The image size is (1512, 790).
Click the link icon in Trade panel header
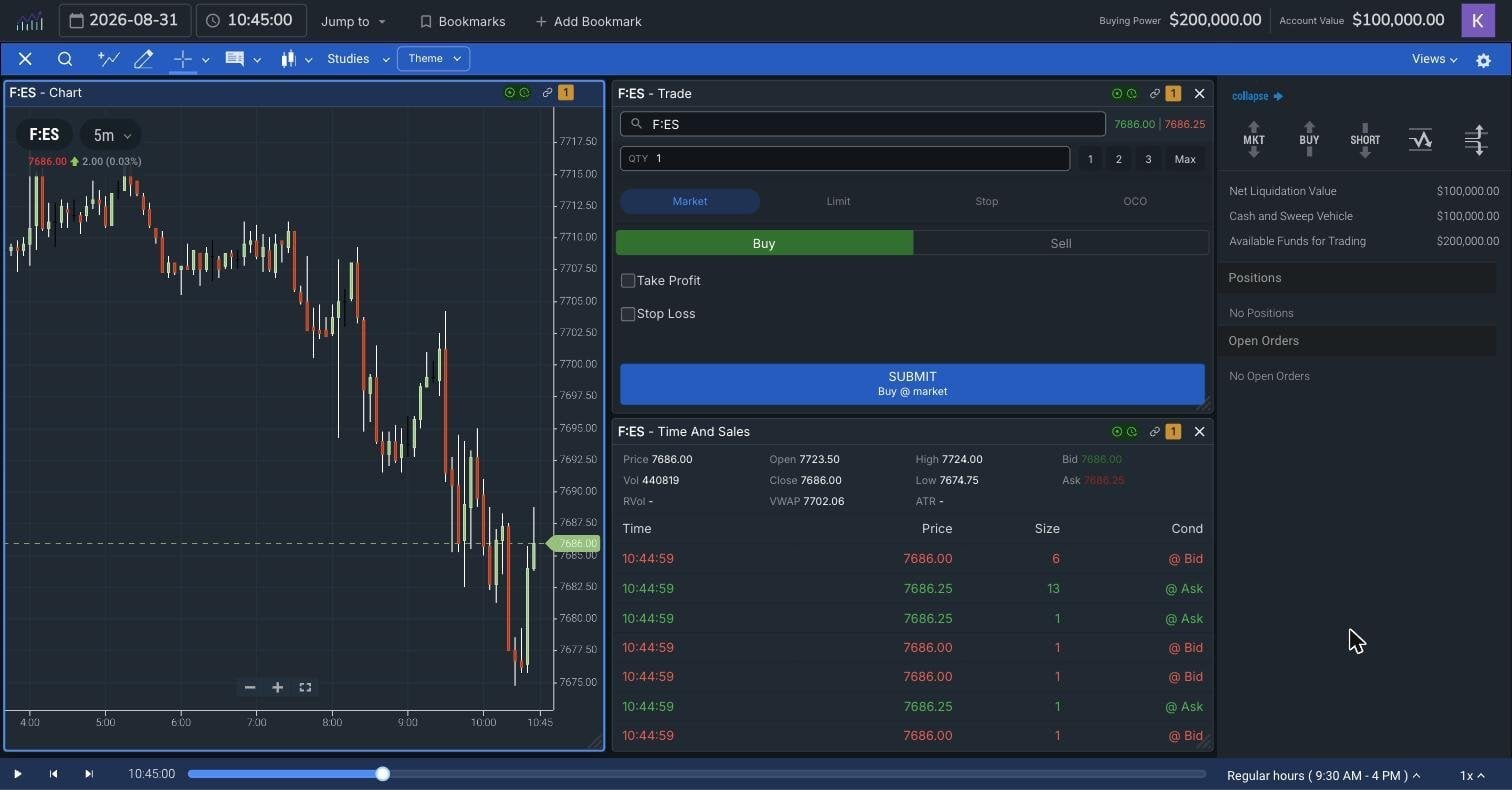pos(1155,93)
